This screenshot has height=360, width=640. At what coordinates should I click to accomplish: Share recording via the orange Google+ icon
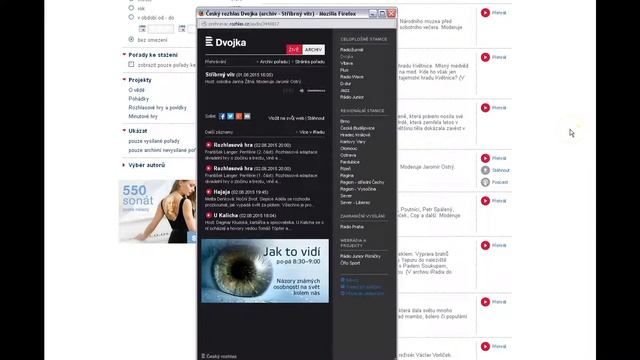tap(239, 116)
